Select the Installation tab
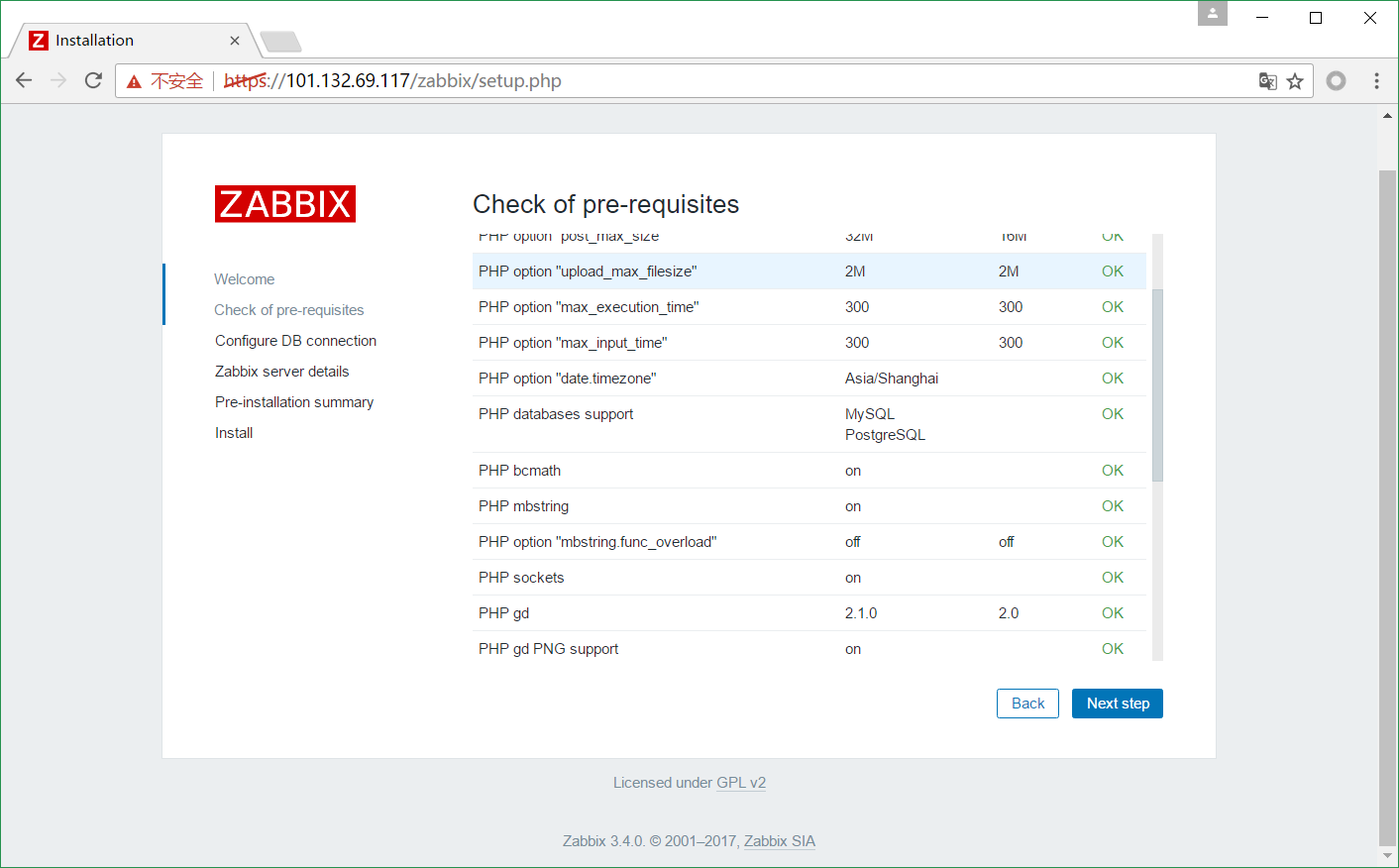This screenshot has width=1399, height=868. [x=134, y=41]
